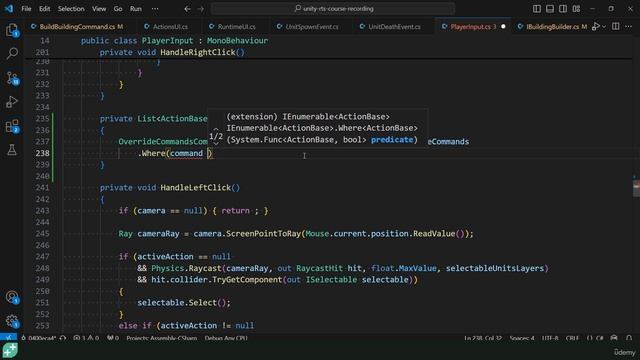640x360 pixels.
Task: Open the View menu
Action: click(x=99, y=9)
